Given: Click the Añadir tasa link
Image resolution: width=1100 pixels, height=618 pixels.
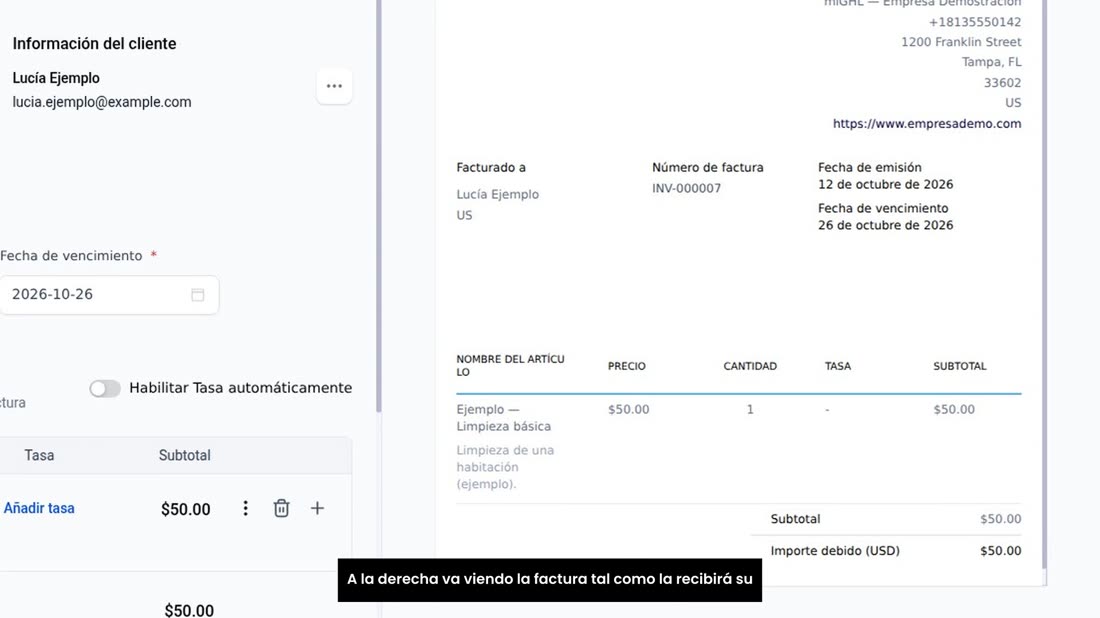Looking at the screenshot, I should pyautogui.click(x=39, y=508).
